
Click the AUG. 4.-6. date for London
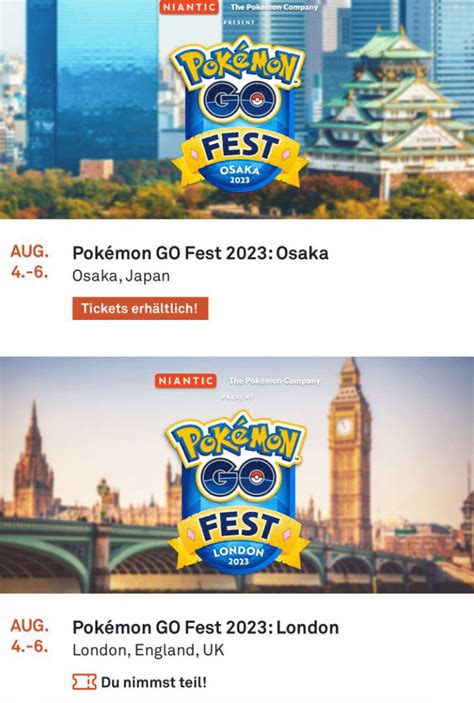pyautogui.click(x=30, y=636)
